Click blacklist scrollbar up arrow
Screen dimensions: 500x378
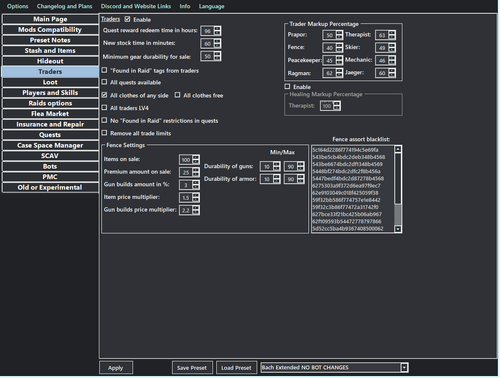pyautogui.click(x=398, y=149)
